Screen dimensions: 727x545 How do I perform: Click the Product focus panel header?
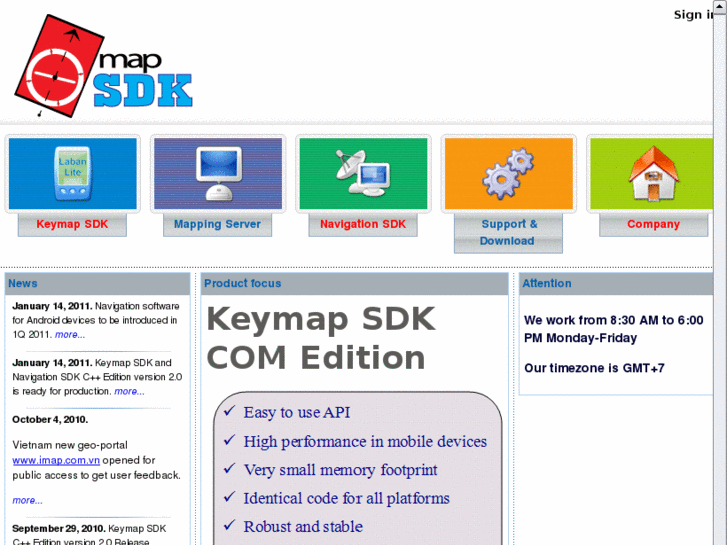(x=355, y=283)
